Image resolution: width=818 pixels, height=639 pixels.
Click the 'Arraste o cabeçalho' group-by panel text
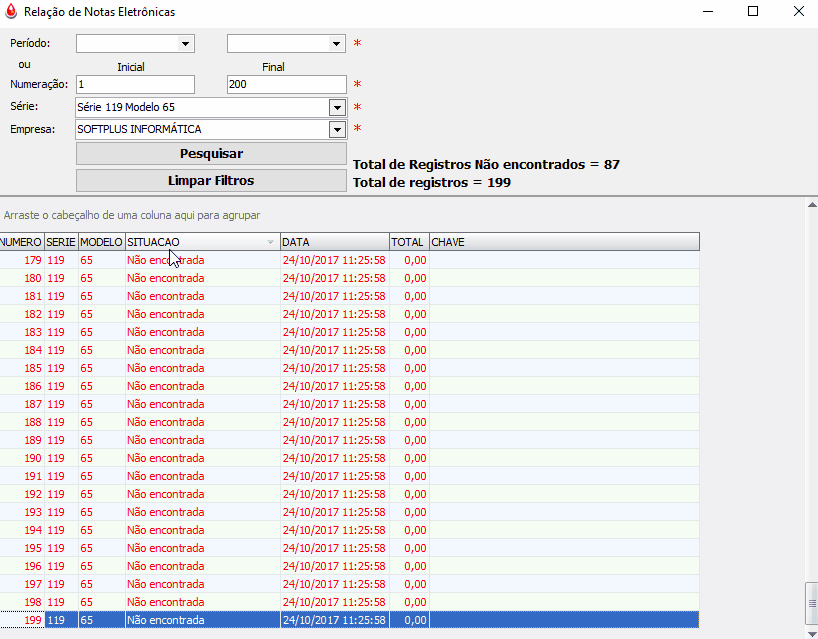point(132,215)
